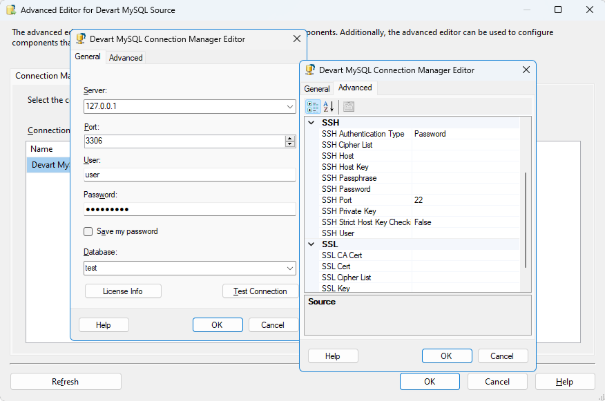Image resolution: width=605 pixels, height=401 pixels.
Task: Collapse the SSL property category
Action: point(311,244)
